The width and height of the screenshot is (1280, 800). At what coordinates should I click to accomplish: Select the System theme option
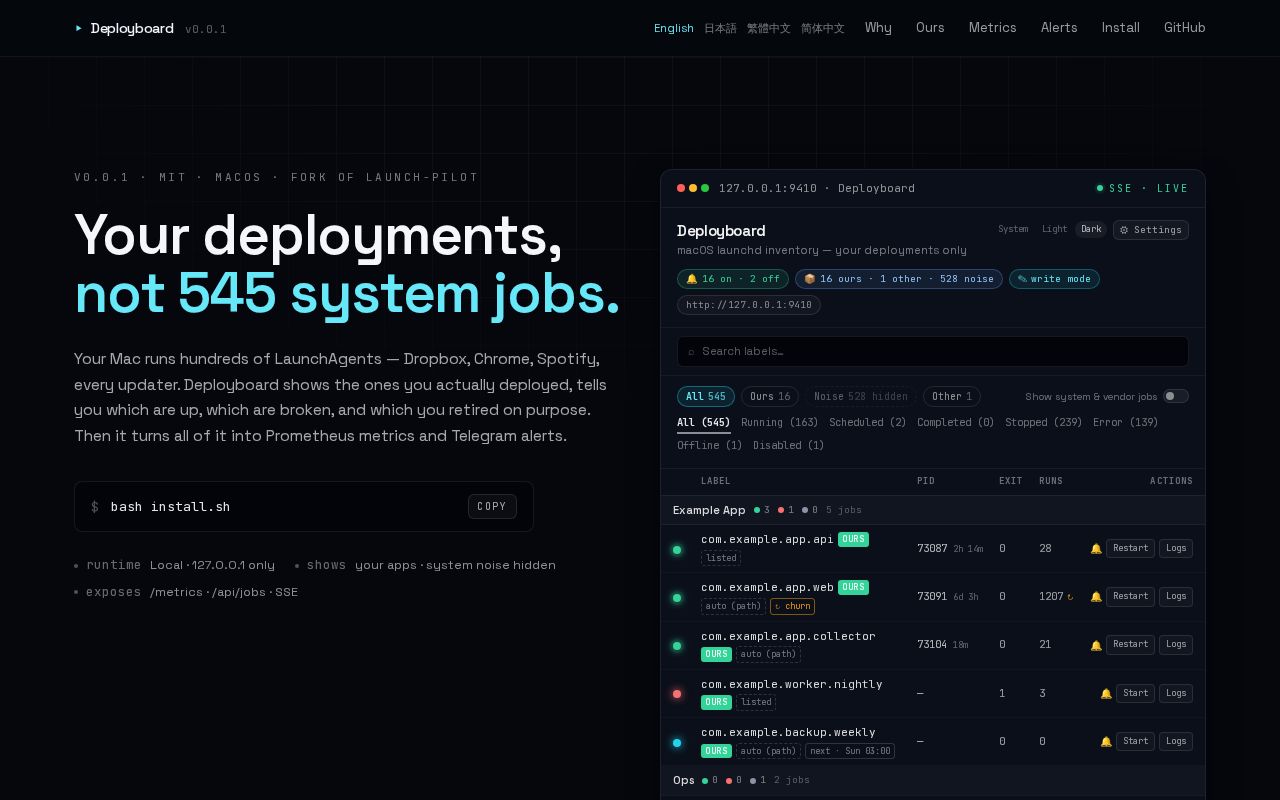coord(1013,229)
